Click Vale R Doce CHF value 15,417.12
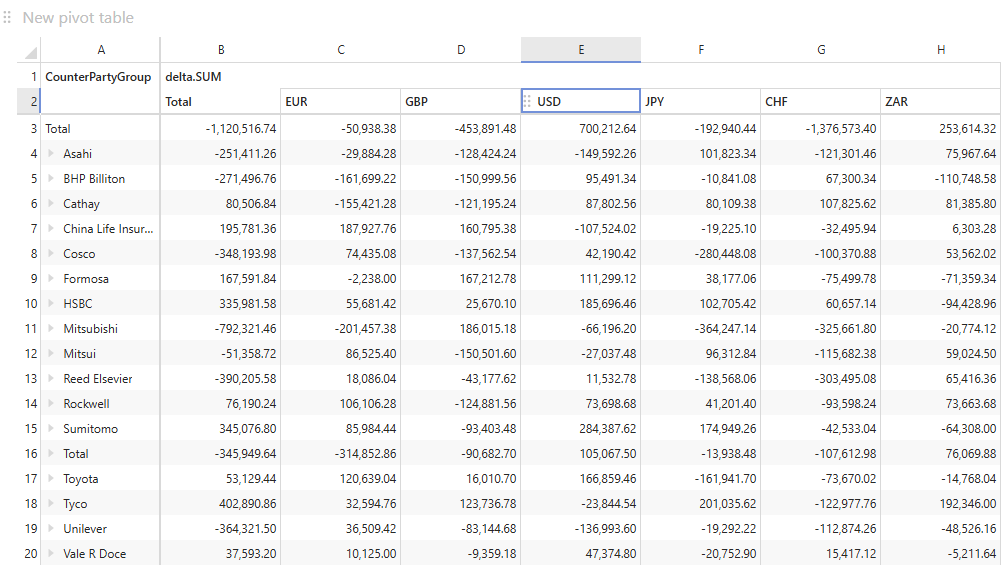The image size is (1008, 572). point(850,554)
